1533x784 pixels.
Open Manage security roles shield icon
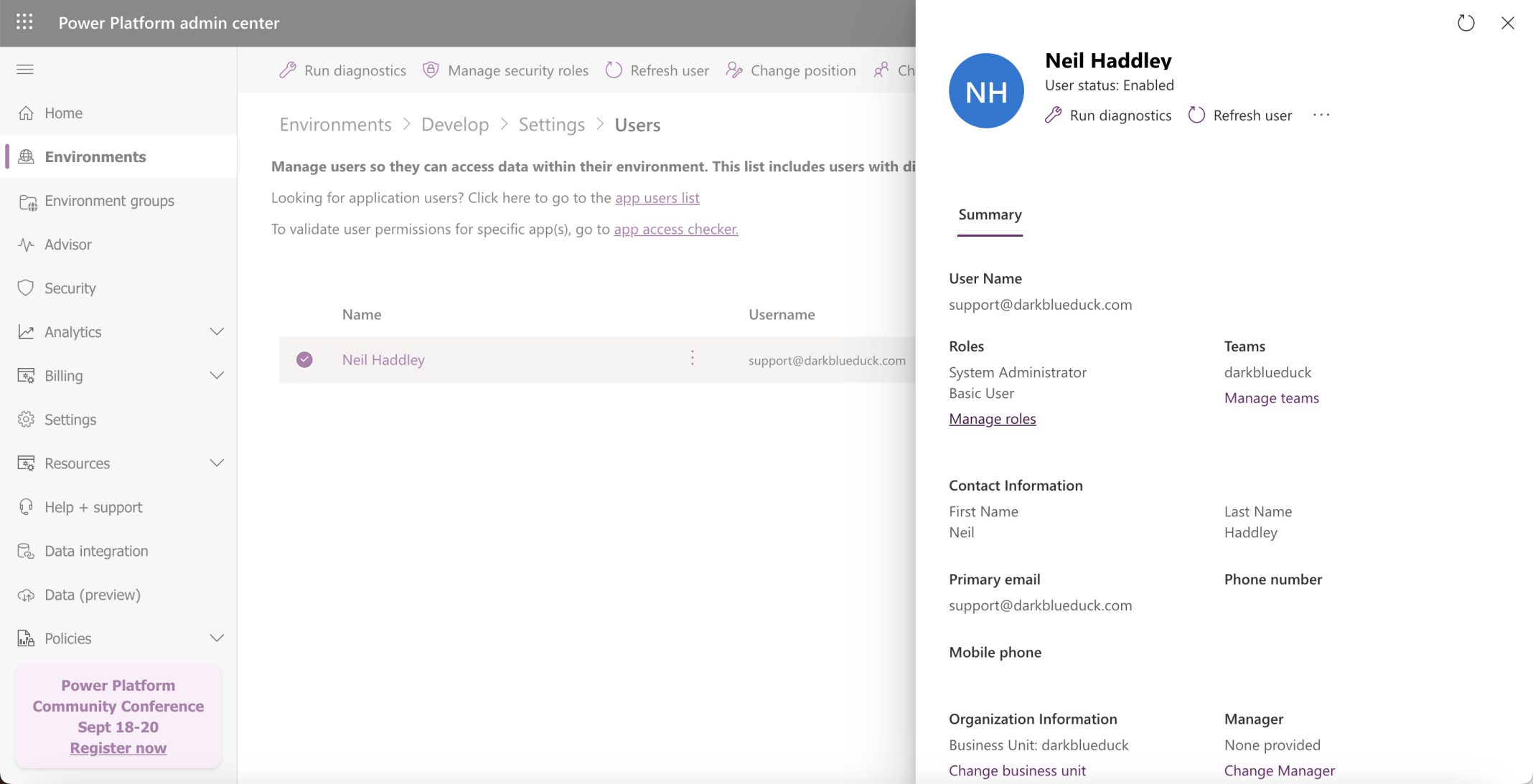tap(431, 70)
